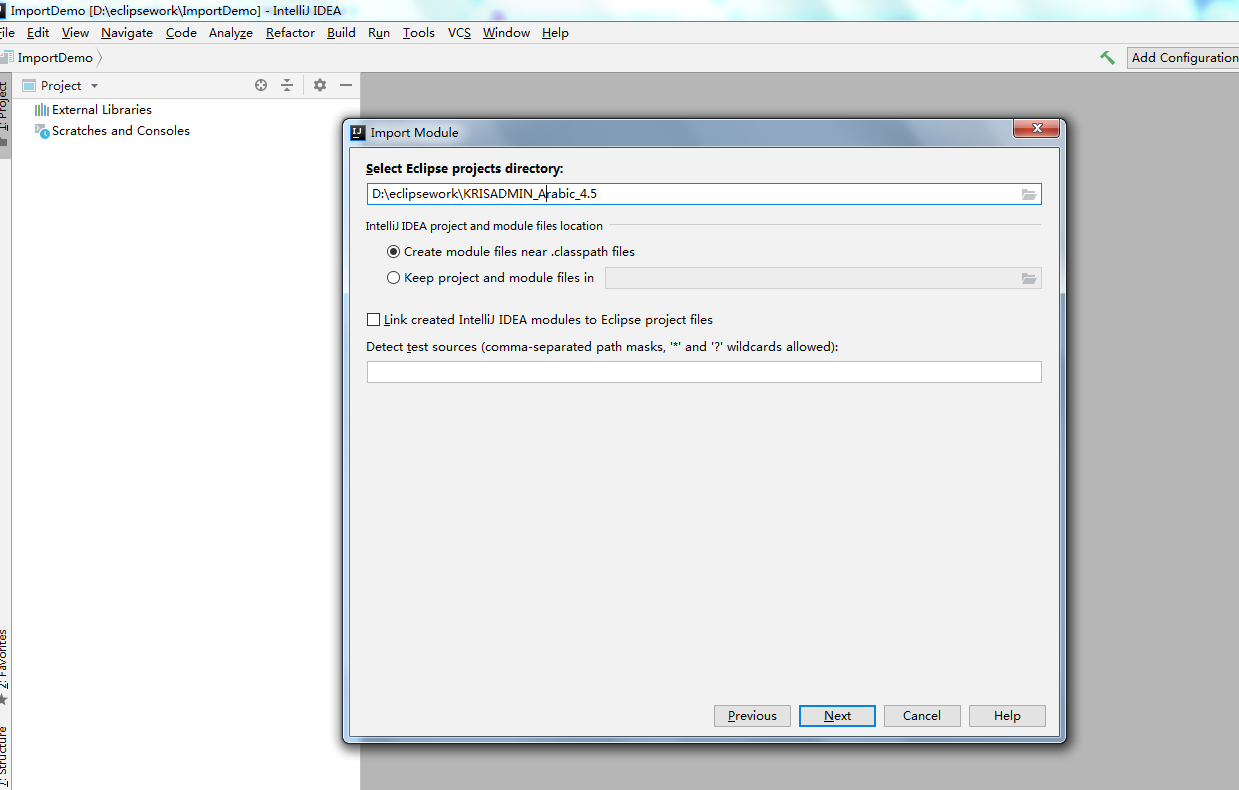Open the Tools menu
Viewport: 1239px width, 790px height.
(x=419, y=33)
